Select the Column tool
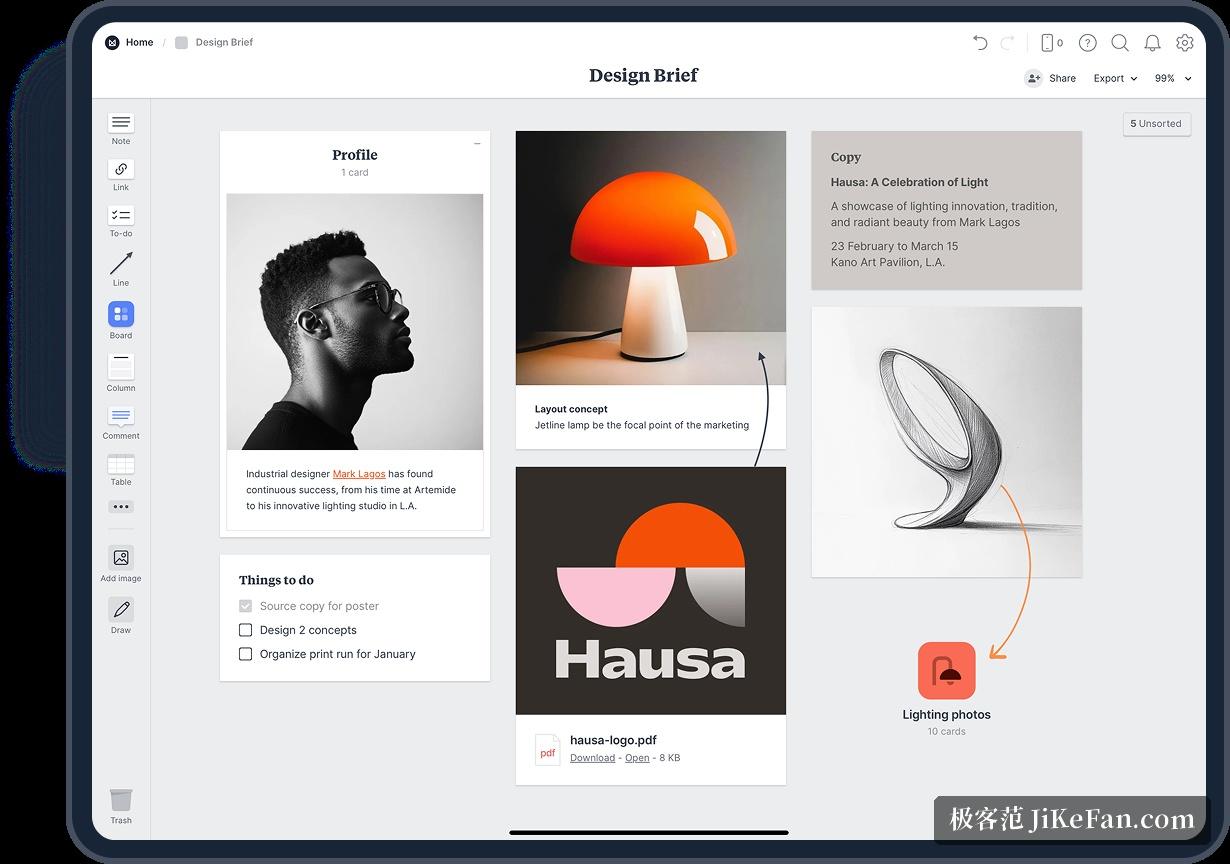Viewport: 1230px width, 864px height. tap(121, 373)
